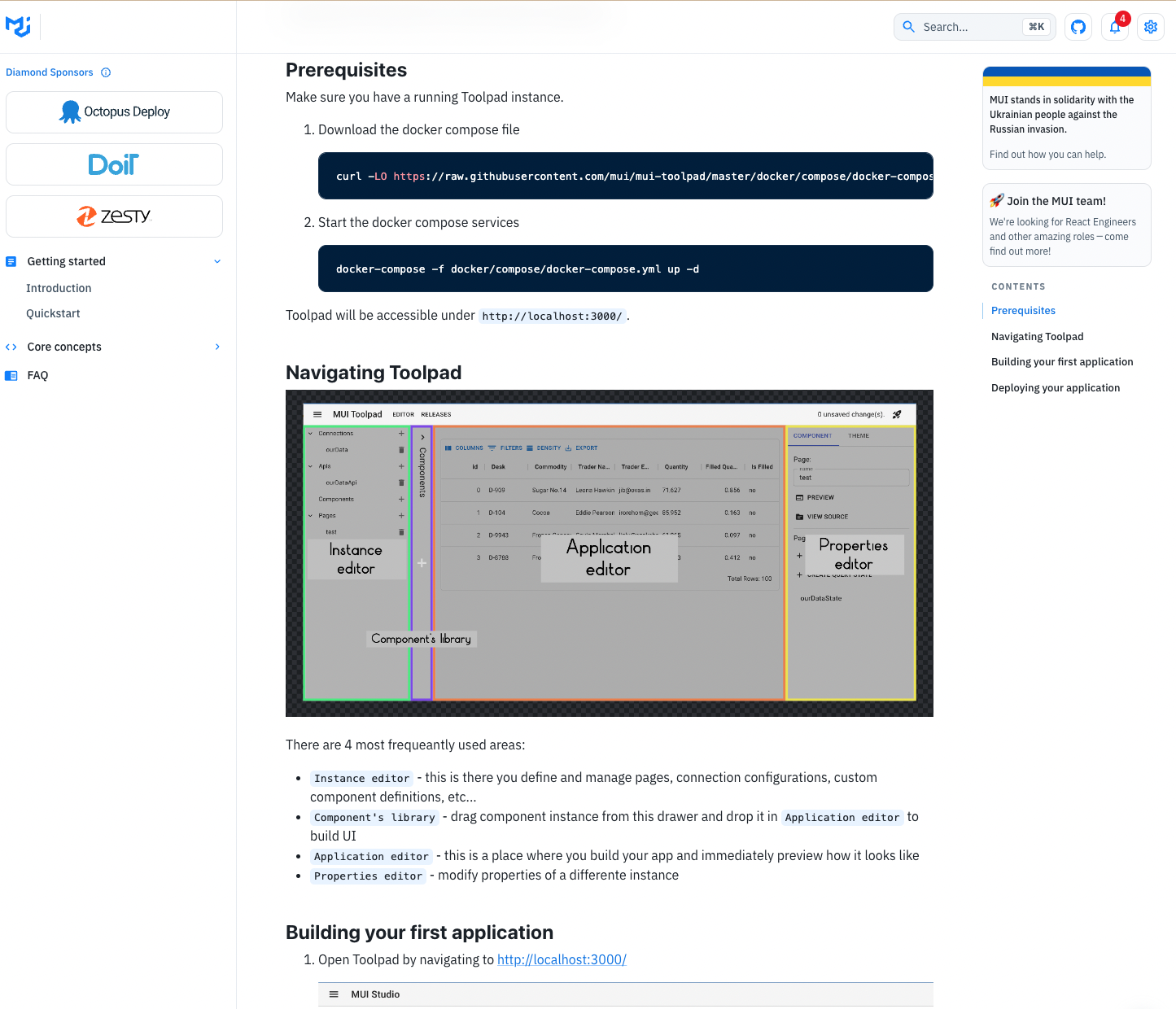This screenshot has height=1009, width=1176.
Task: Click the Navigating Toolpad screenshot image
Action: [610, 553]
